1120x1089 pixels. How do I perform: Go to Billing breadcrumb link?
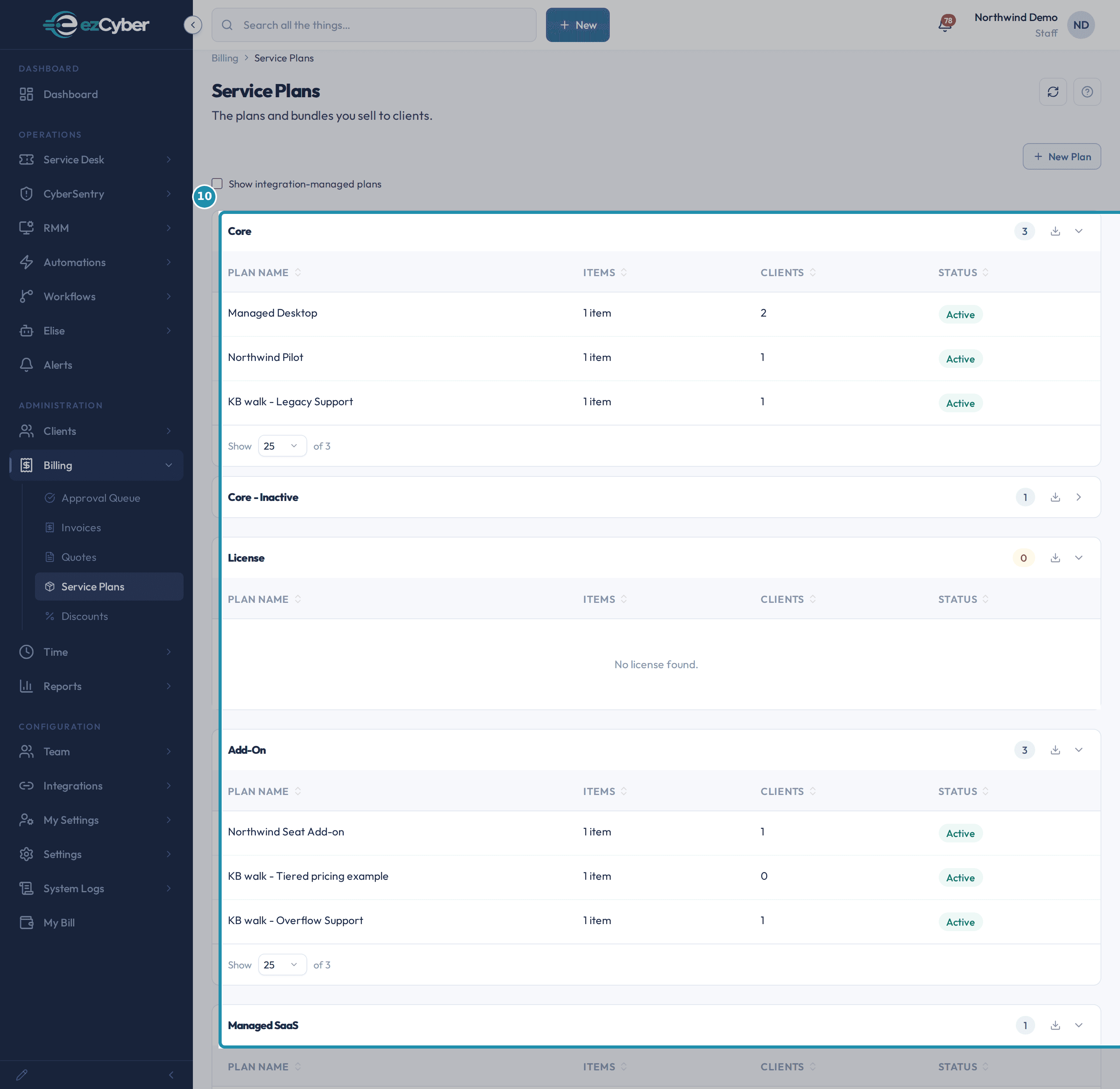coord(225,58)
